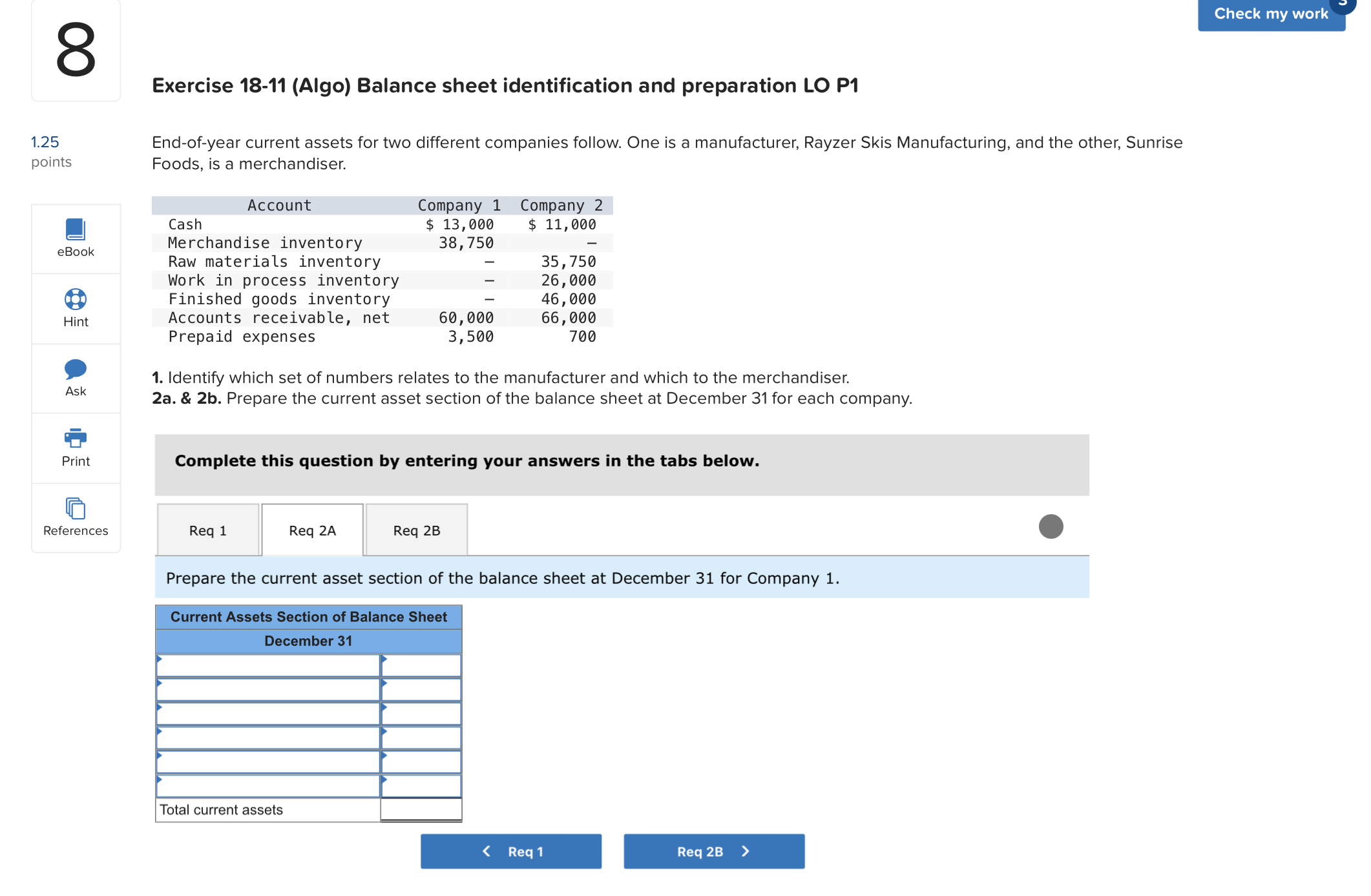Click the gray progress indicator circle
Image resolution: width=1371 pixels, height=896 pixels.
point(1051,526)
